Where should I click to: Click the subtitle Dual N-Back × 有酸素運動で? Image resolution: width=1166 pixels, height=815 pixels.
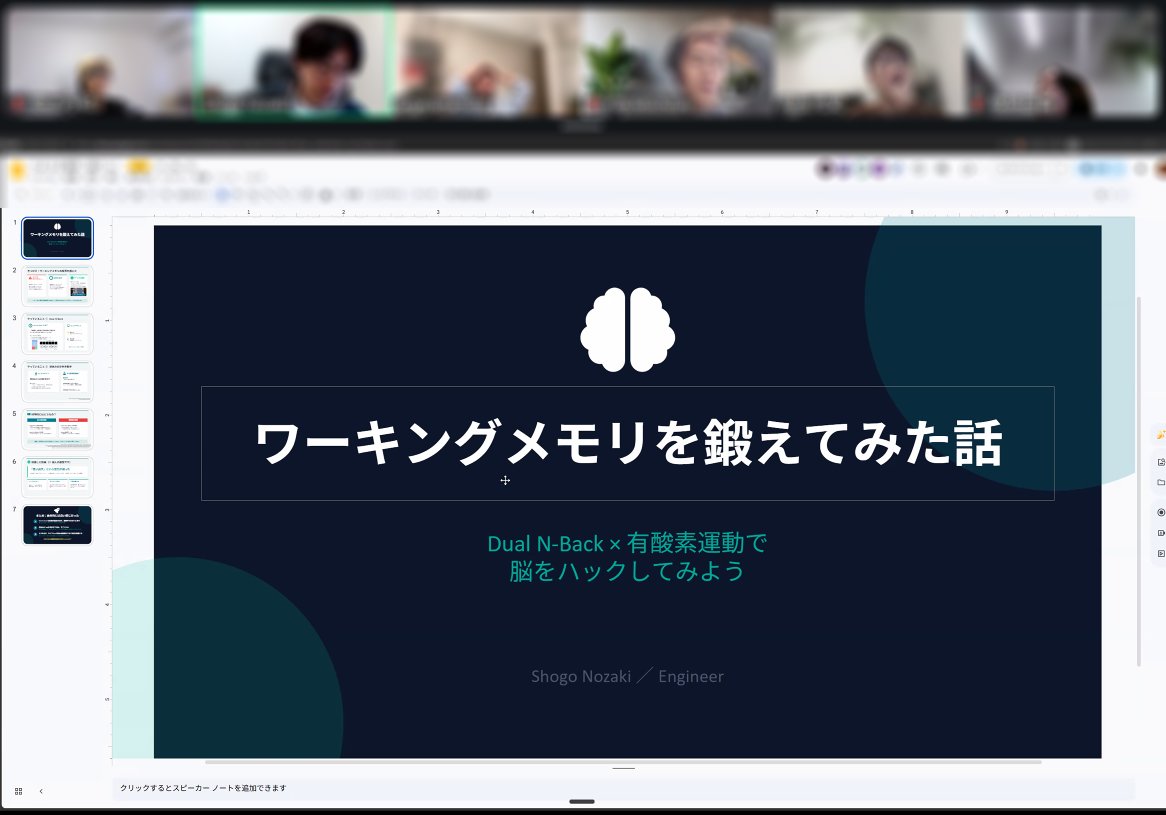click(x=627, y=544)
